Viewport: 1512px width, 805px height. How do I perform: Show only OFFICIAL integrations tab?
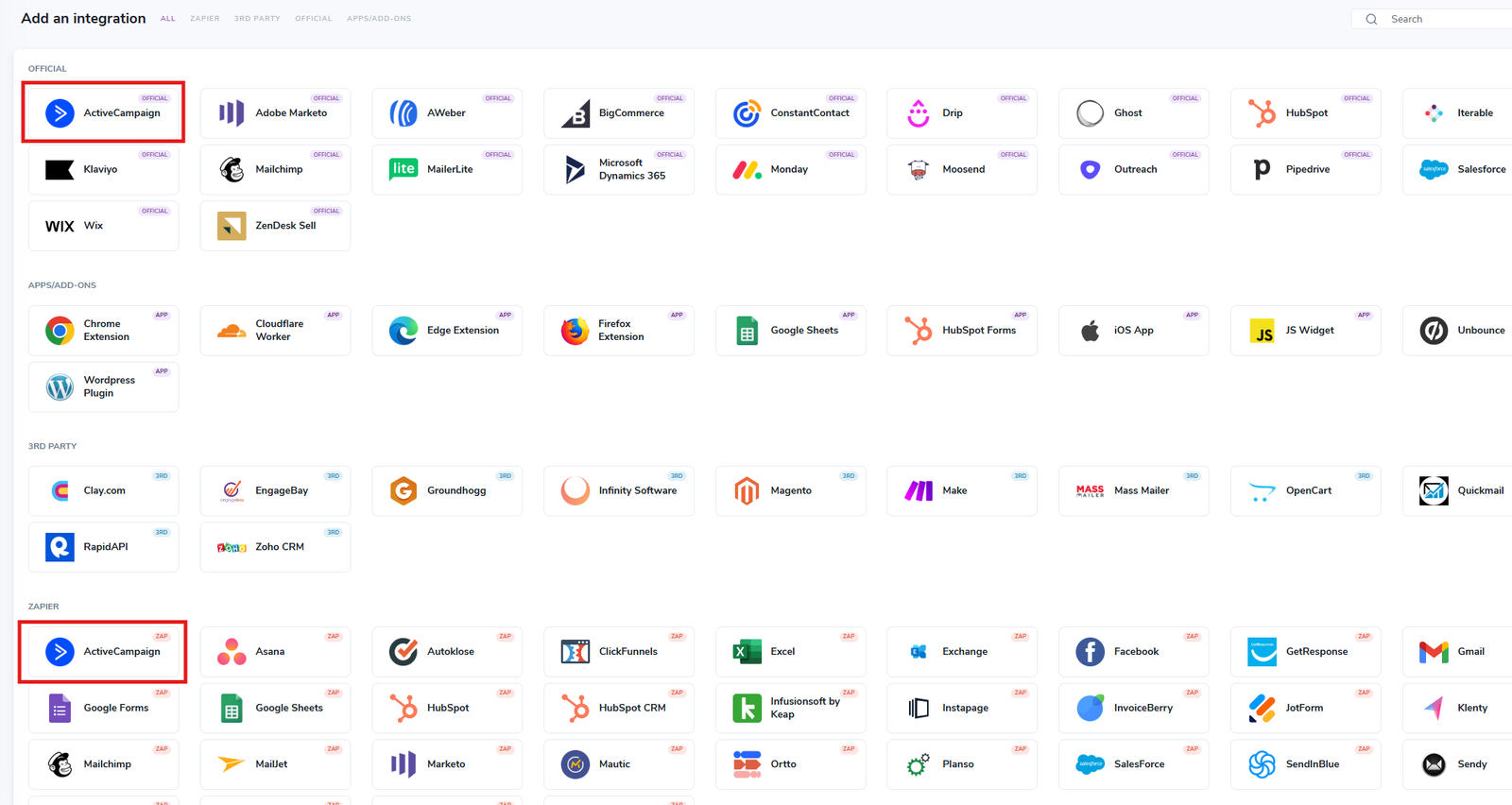[x=313, y=19]
